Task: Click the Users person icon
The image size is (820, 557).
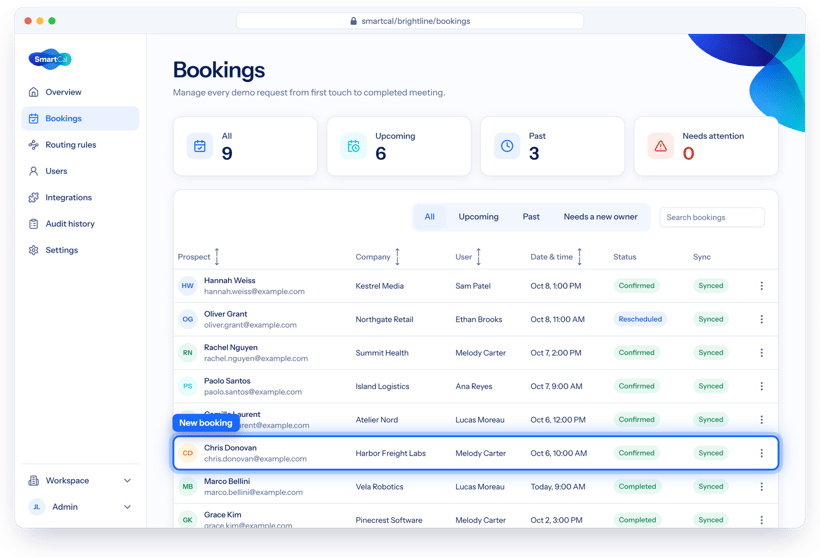Action: click(33, 171)
